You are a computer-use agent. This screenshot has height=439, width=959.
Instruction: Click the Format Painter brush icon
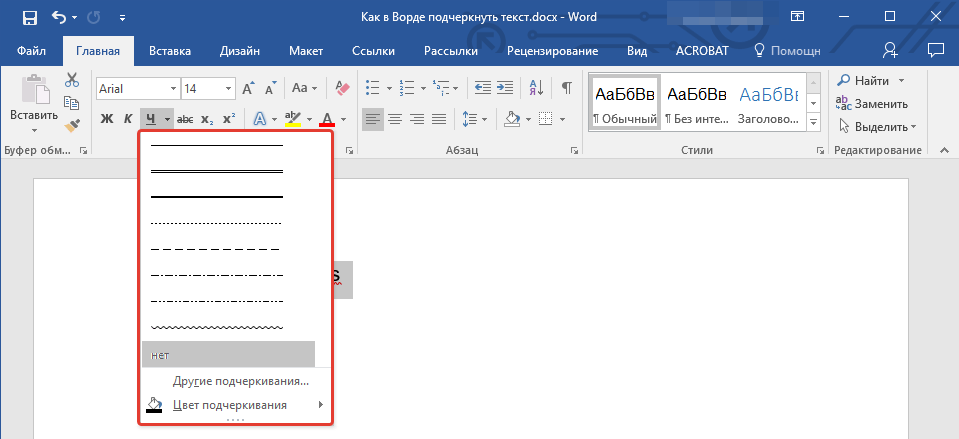pyautogui.click(x=72, y=126)
